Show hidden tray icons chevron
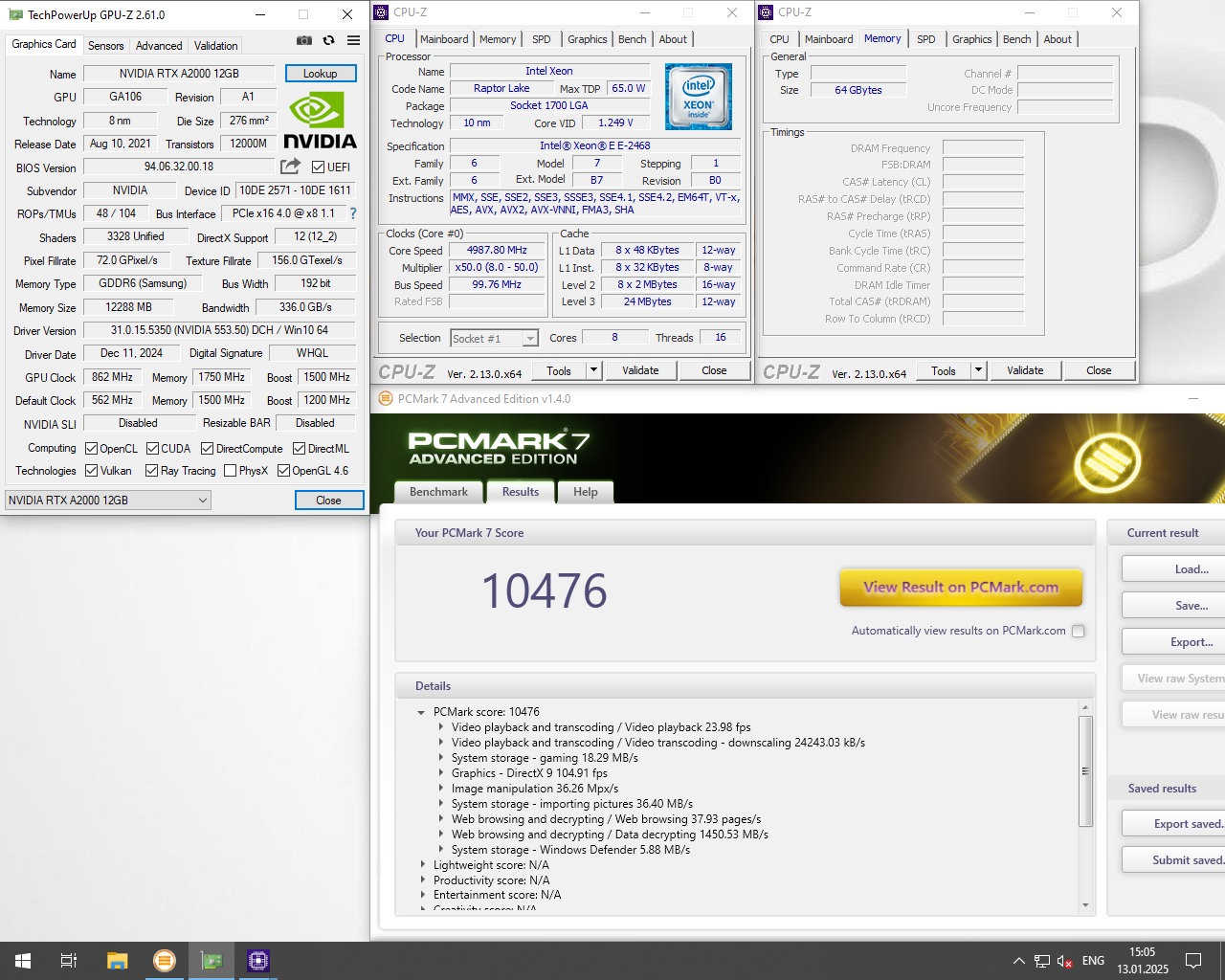The height and width of the screenshot is (980, 1225). coord(1018,961)
